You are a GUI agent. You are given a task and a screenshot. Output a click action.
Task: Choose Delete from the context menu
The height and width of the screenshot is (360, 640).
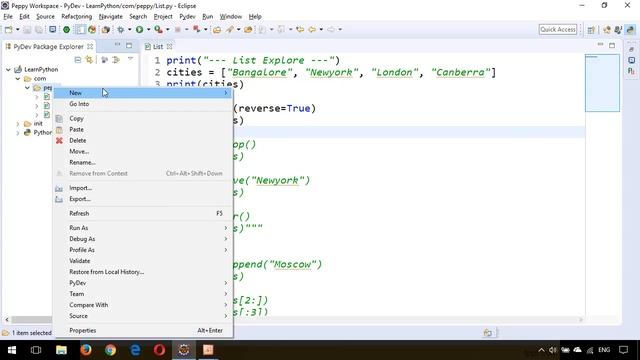point(143,140)
